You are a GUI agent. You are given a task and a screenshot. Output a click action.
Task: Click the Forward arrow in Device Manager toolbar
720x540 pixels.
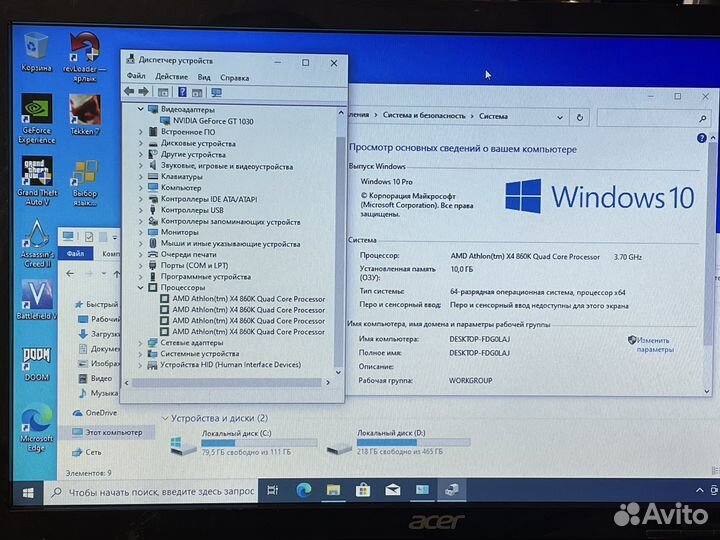pos(143,92)
